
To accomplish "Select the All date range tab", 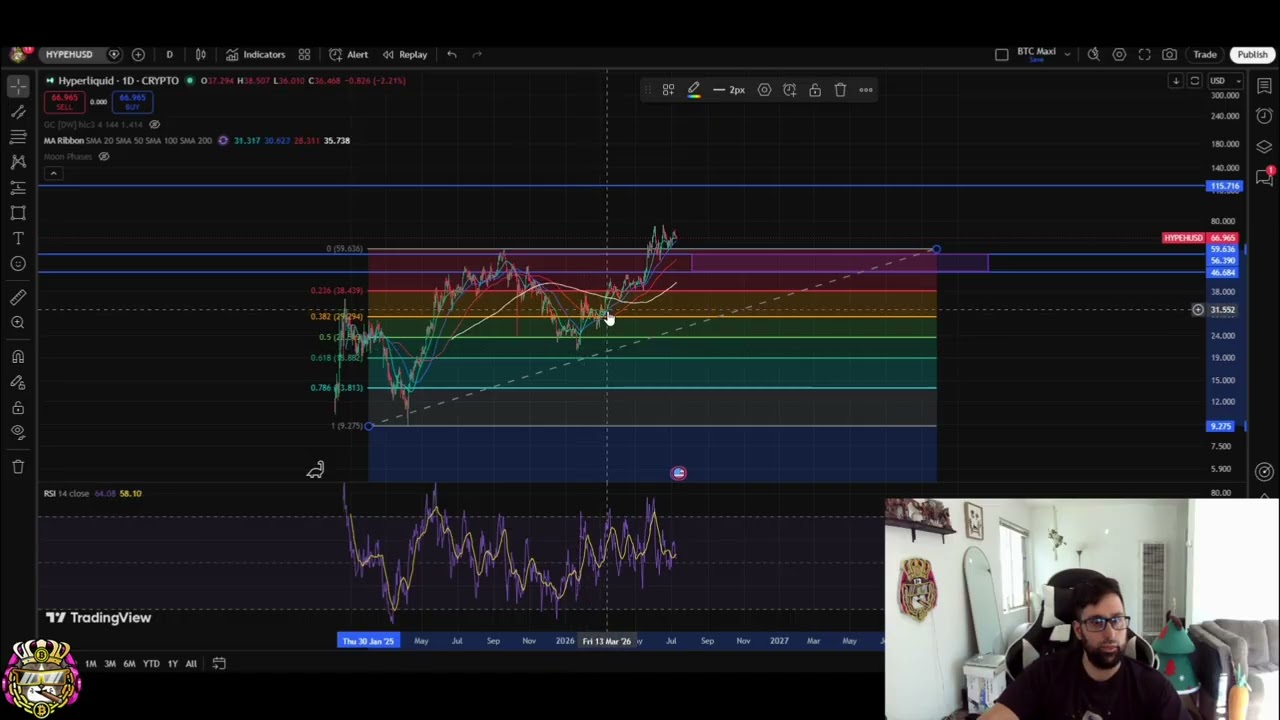I will [x=191, y=663].
